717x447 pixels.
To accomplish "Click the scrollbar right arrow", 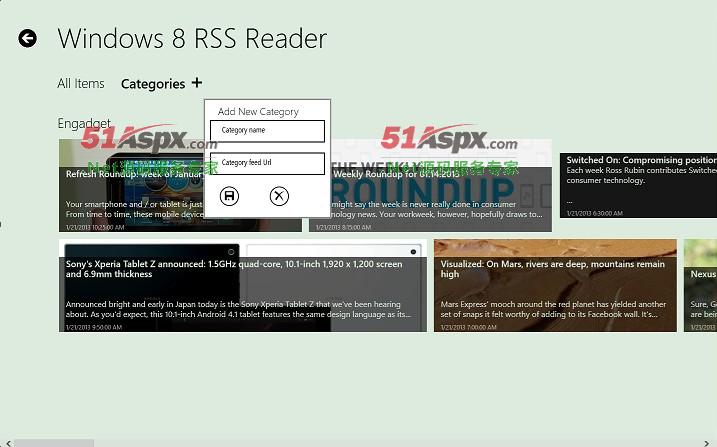I will [x=708, y=443].
